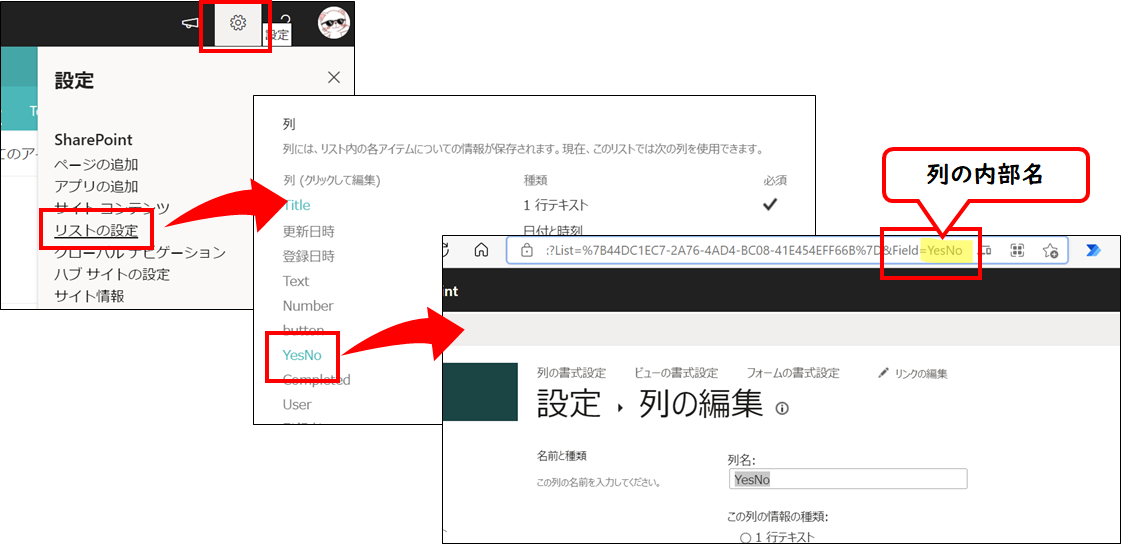The width and height of the screenshot is (1121, 544).
Task: Open the 更新日時 column
Action: tap(309, 231)
